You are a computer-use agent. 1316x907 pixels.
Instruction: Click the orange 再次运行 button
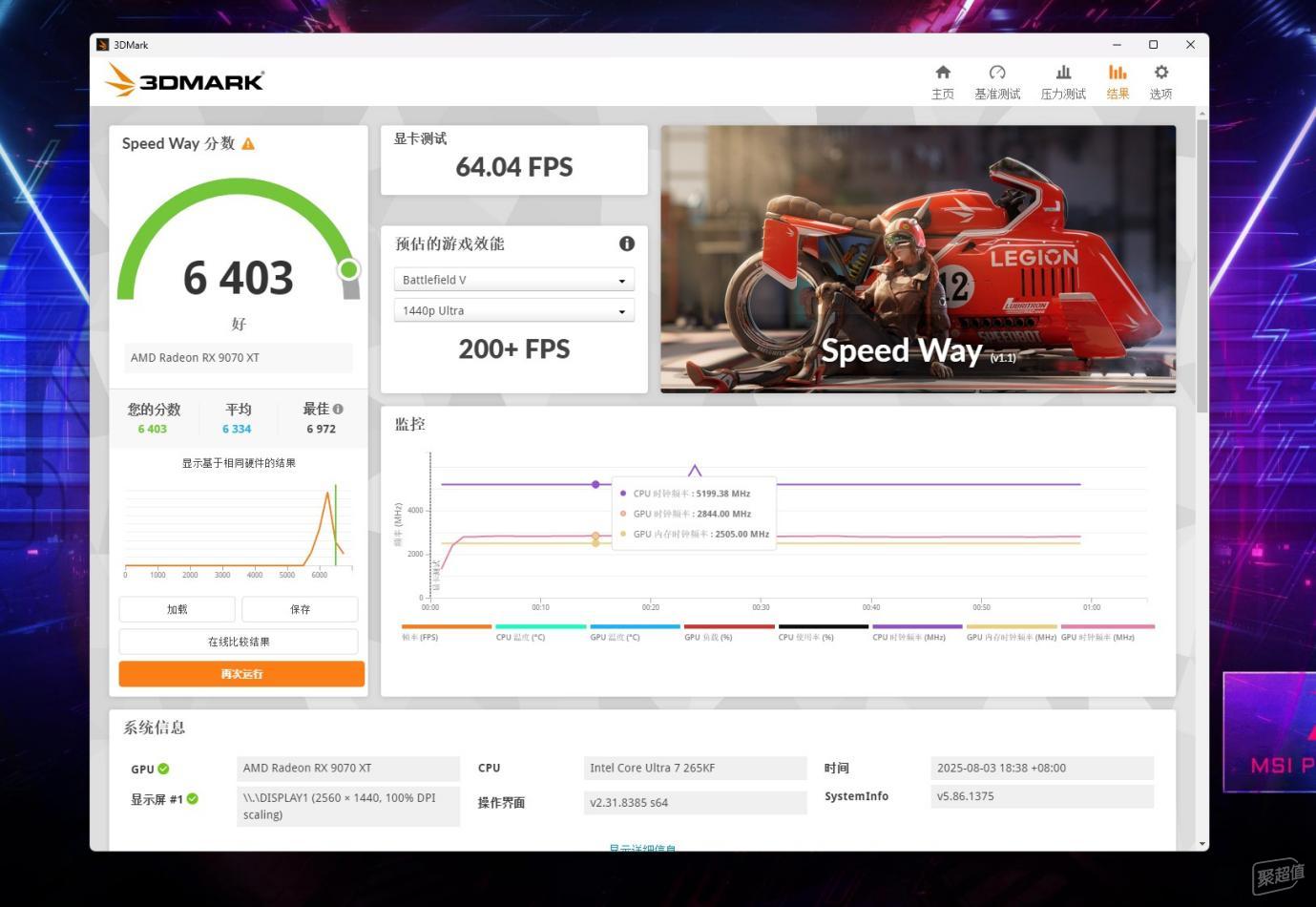pyautogui.click(x=241, y=674)
